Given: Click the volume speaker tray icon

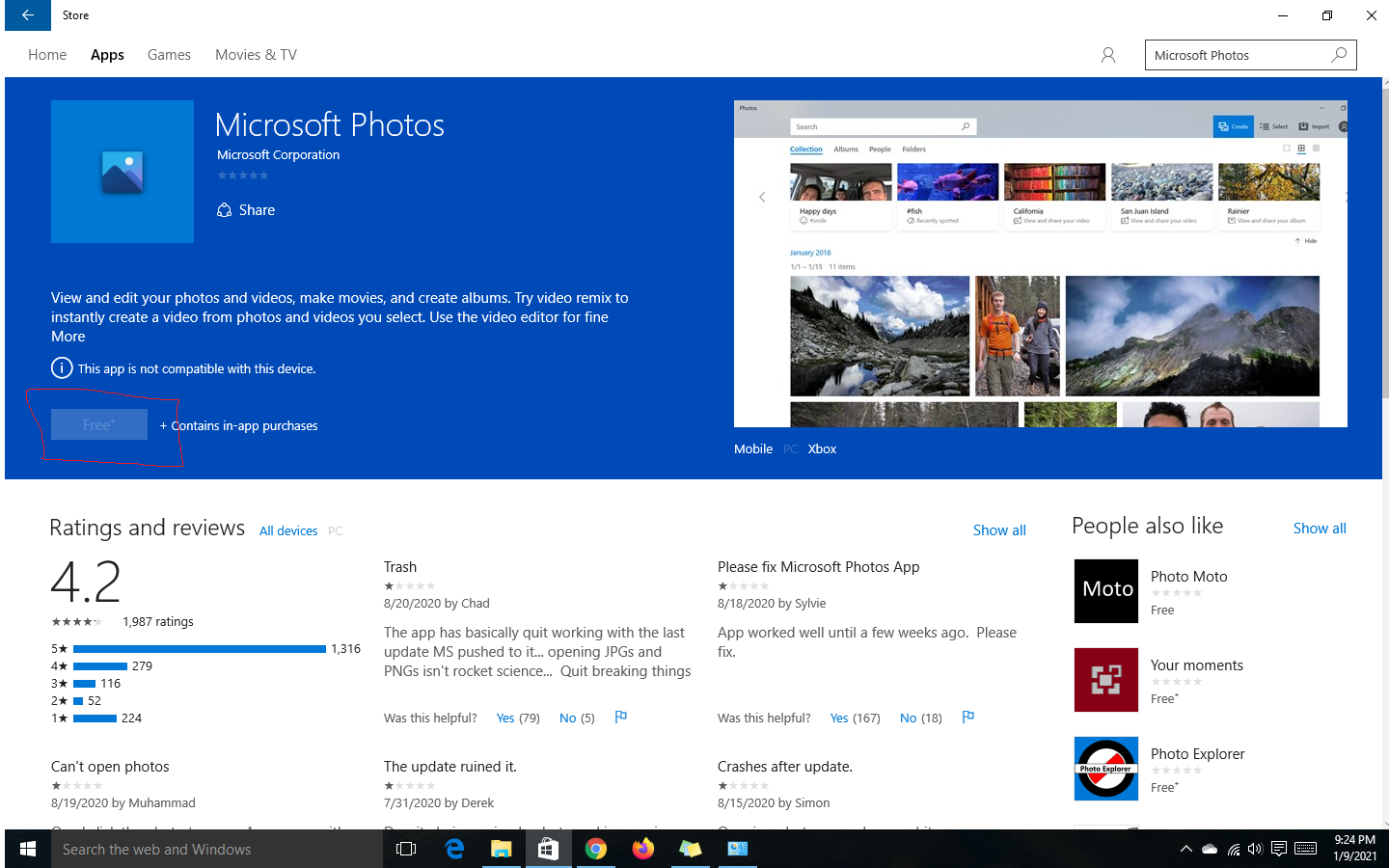Looking at the screenshot, I should (x=1255, y=849).
